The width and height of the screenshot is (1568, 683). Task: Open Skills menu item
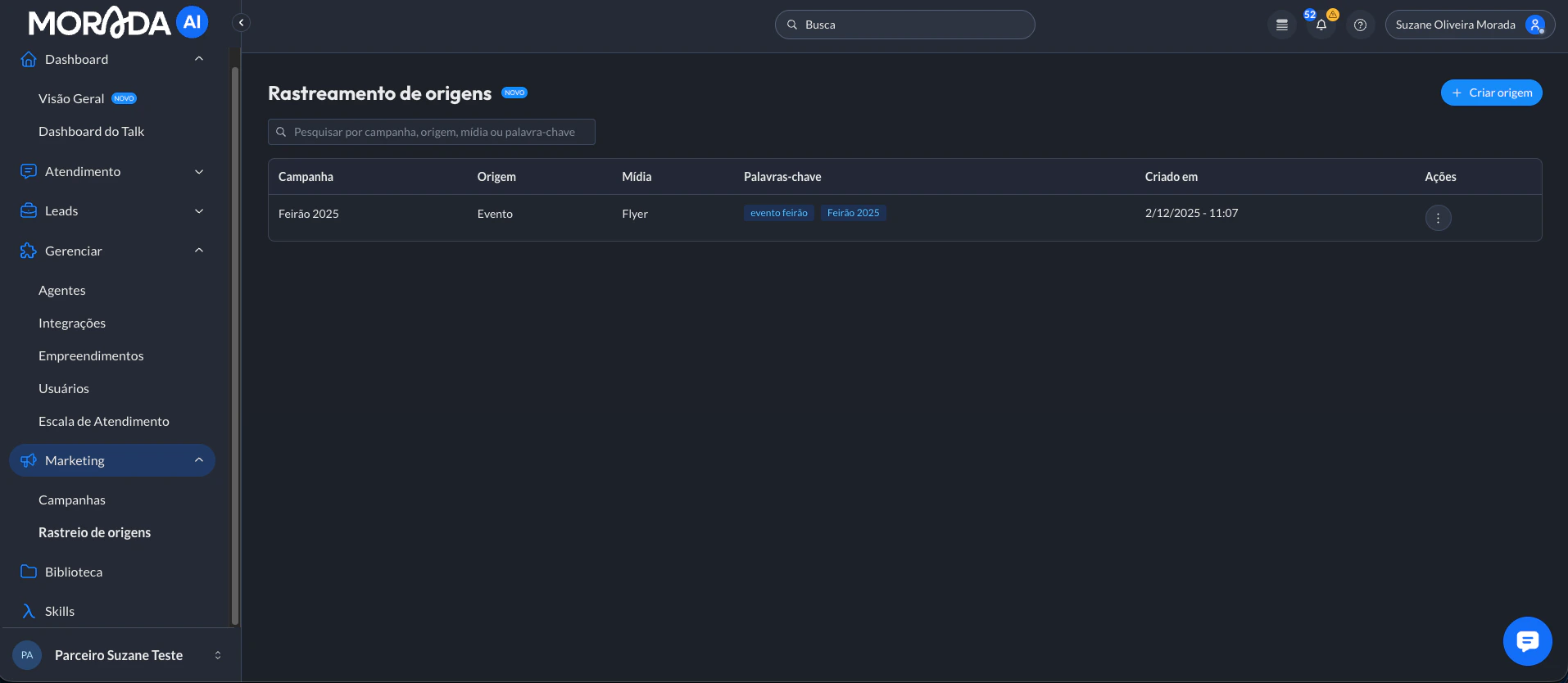tap(60, 611)
